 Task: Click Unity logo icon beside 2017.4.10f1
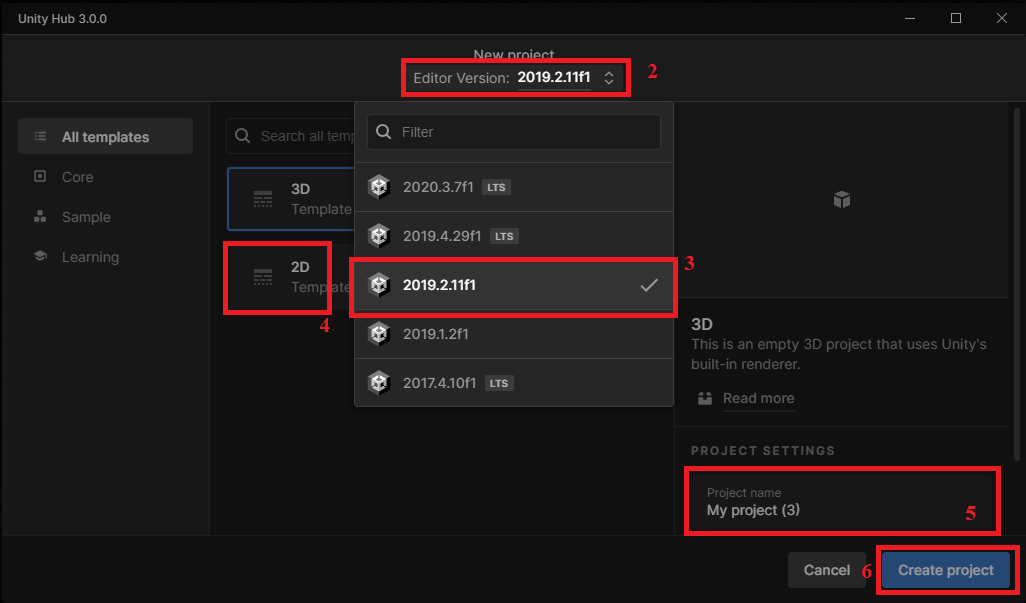pos(379,383)
